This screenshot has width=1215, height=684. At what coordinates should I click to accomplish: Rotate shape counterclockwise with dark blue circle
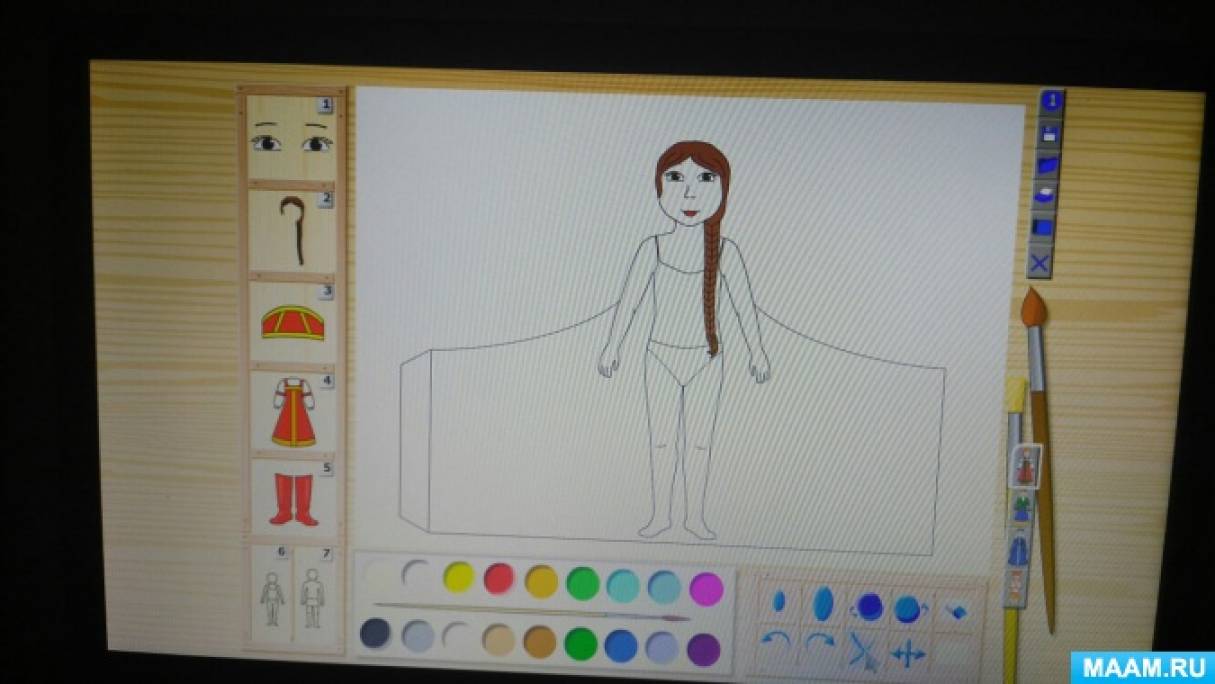click(x=868, y=606)
